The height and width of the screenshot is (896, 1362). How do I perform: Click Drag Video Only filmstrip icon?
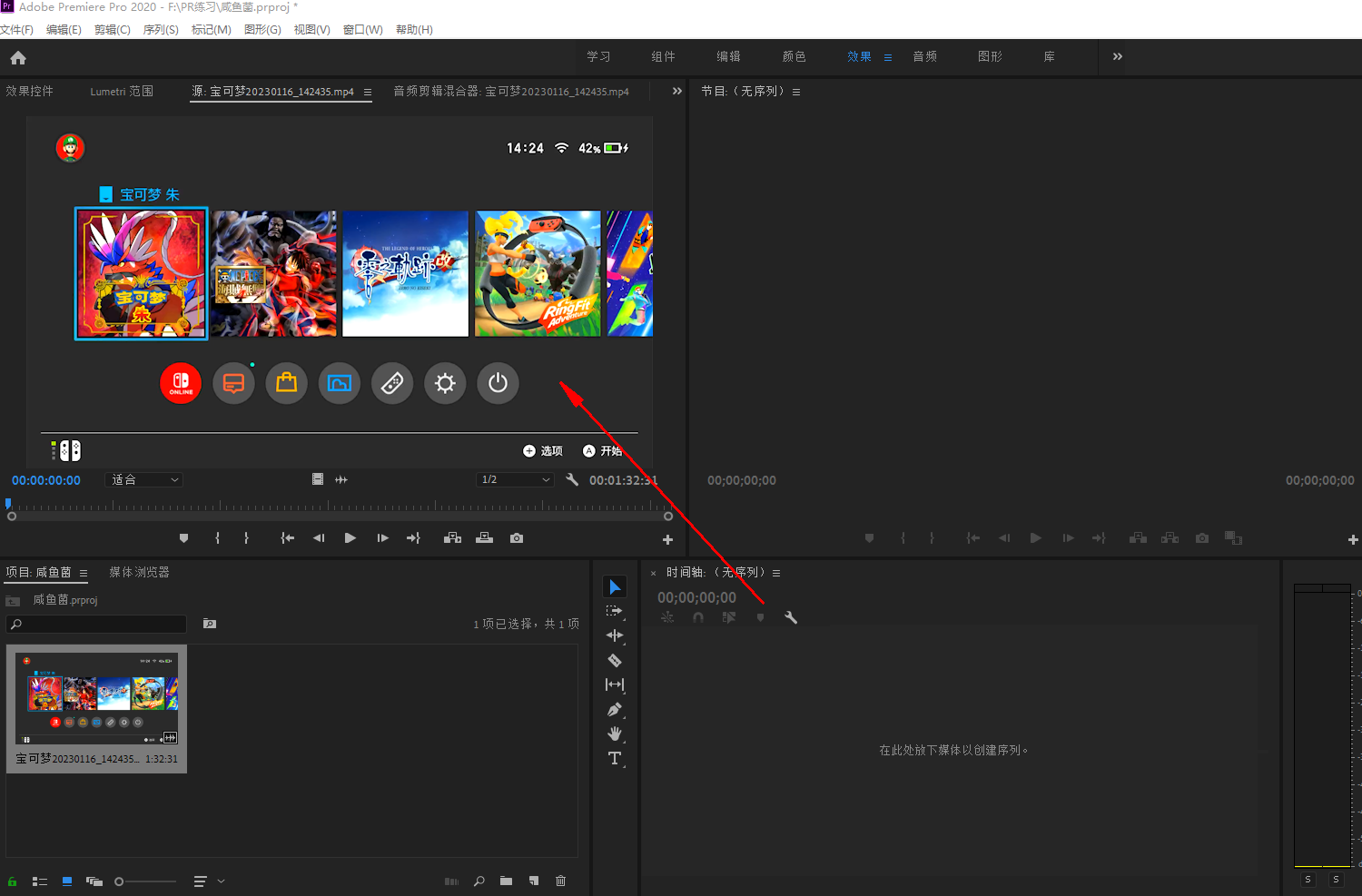(318, 479)
